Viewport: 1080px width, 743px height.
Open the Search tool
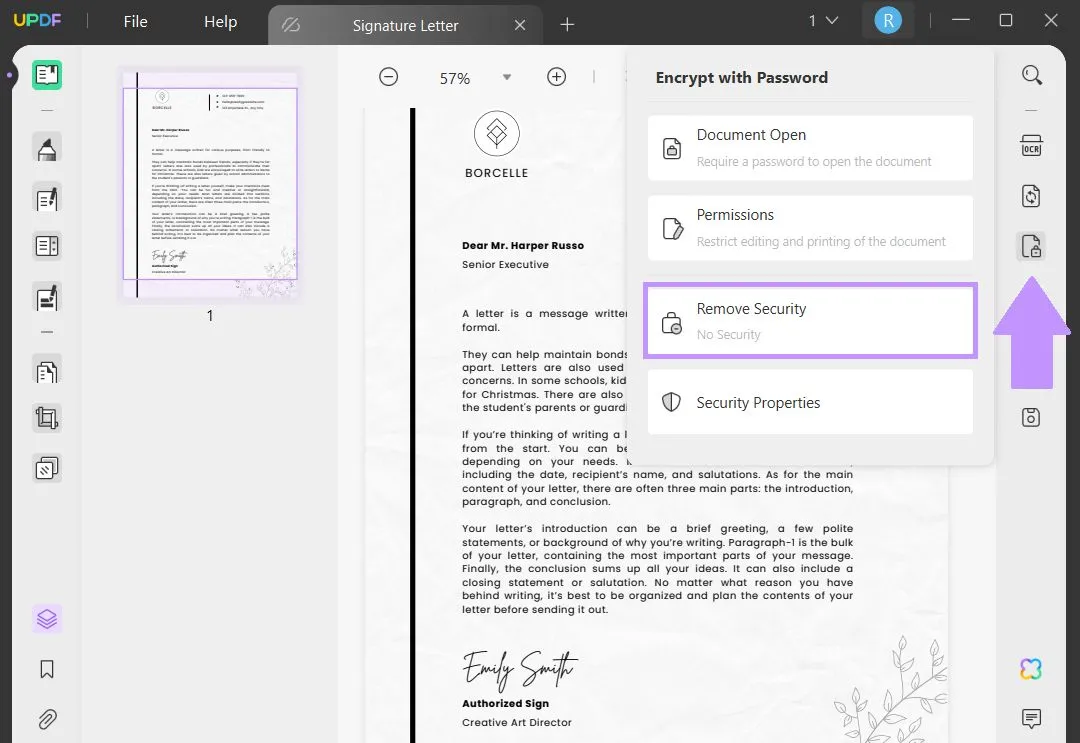pos(1030,74)
